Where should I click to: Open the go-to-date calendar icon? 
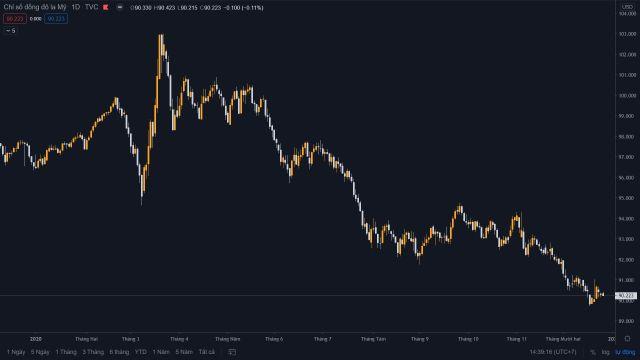(x=232, y=352)
